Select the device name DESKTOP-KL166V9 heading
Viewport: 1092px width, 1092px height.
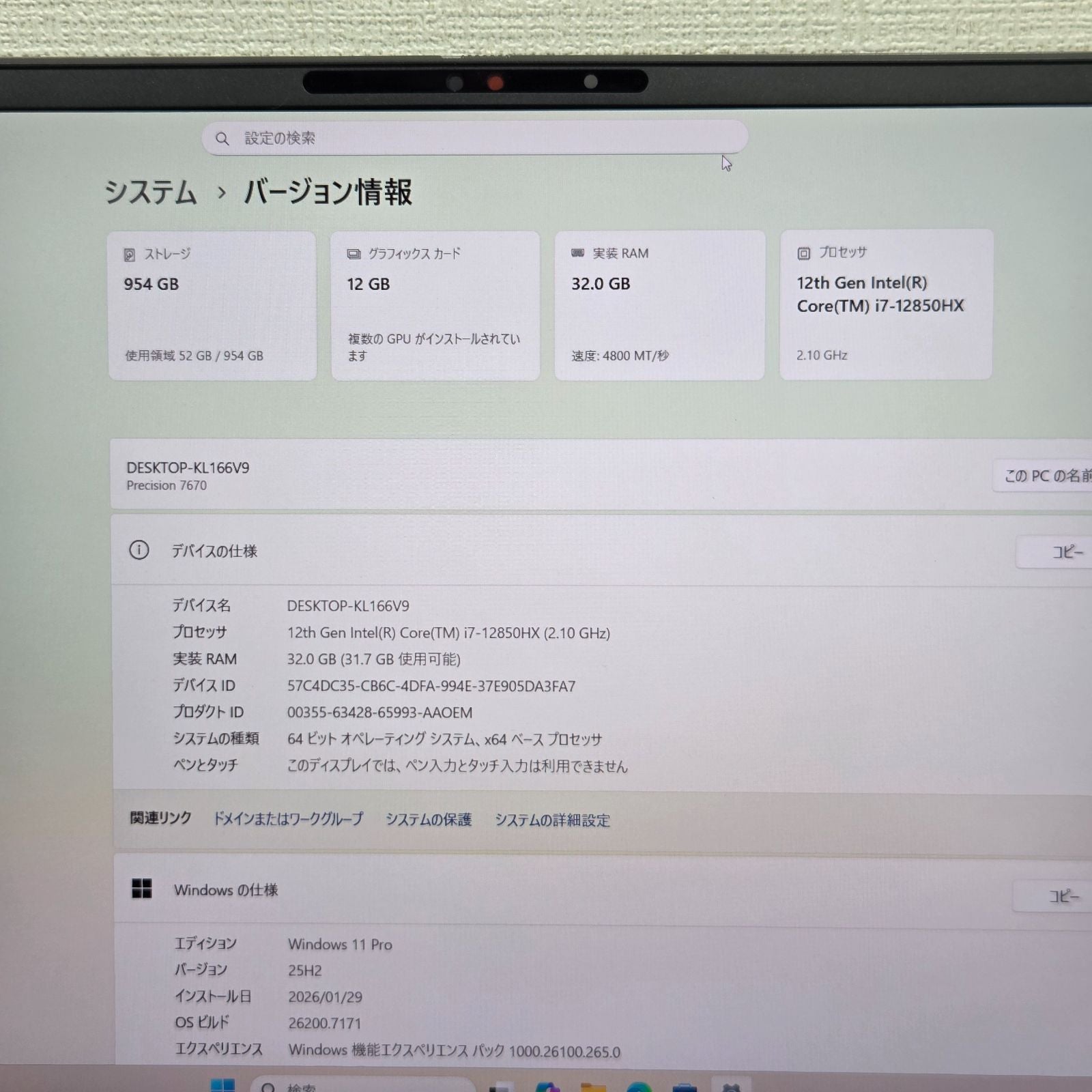pos(188,468)
